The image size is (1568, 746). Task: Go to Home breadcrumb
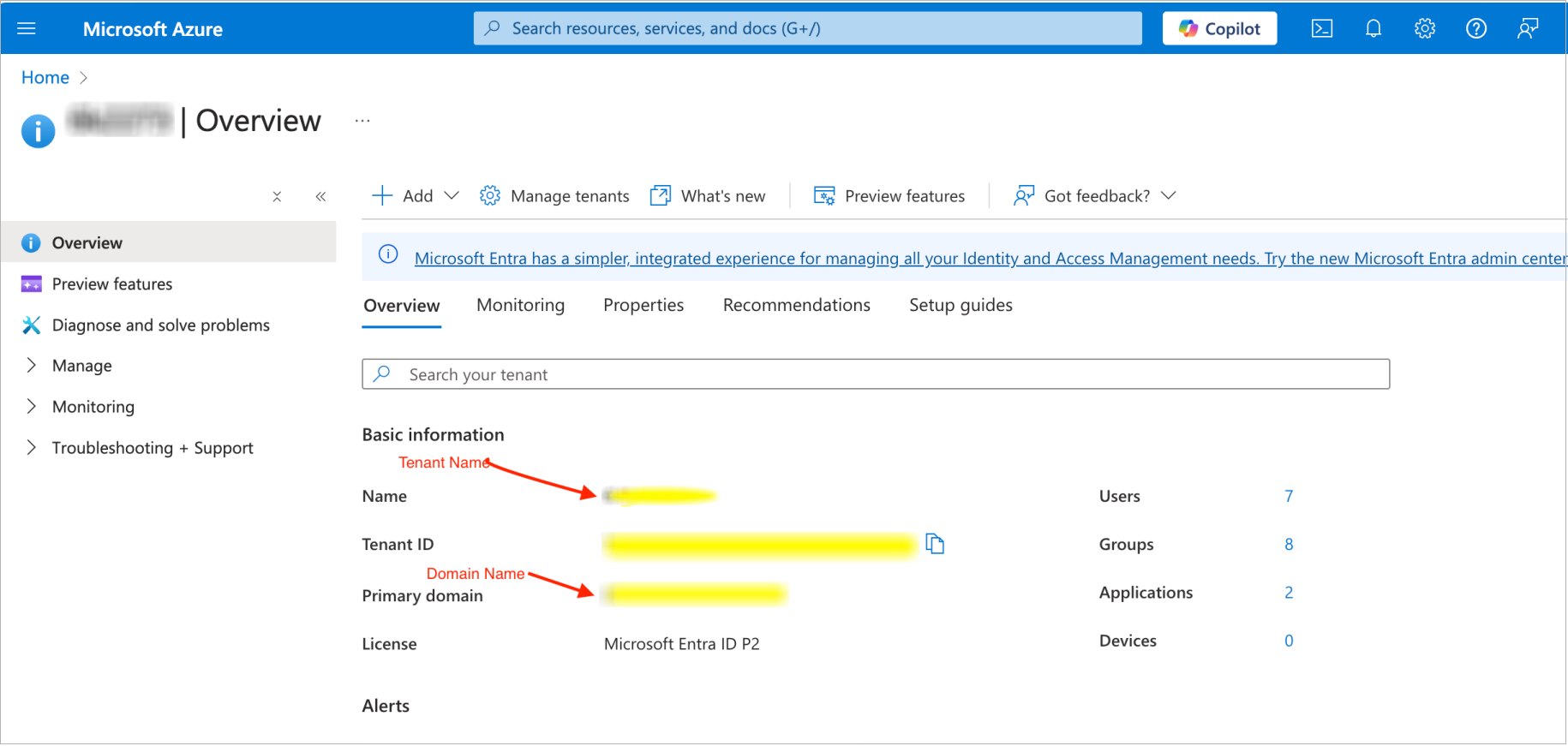(x=45, y=77)
